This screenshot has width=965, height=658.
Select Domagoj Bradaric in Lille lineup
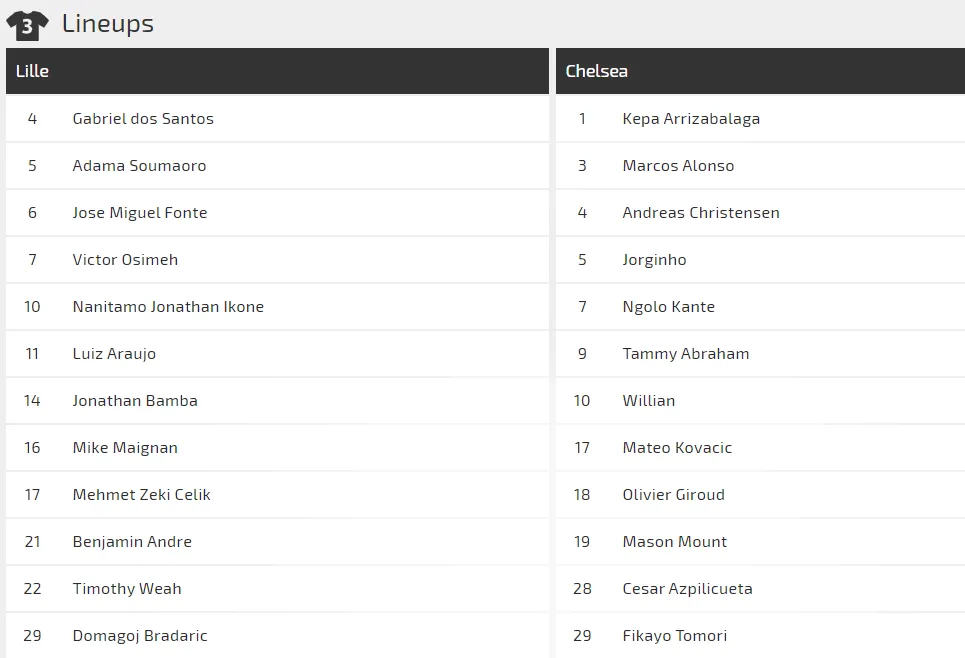coord(140,636)
